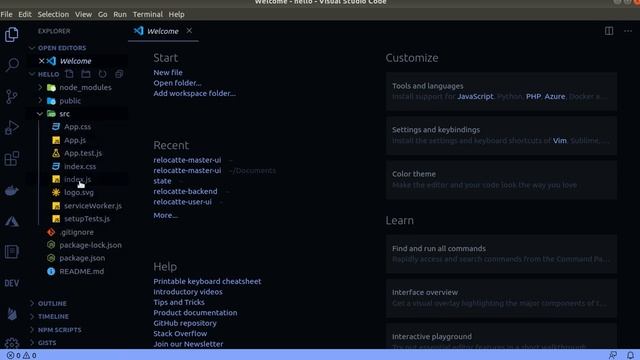Open the Run menu
The height and width of the screenshot is (360, 640).
click(x=120, y=14)
